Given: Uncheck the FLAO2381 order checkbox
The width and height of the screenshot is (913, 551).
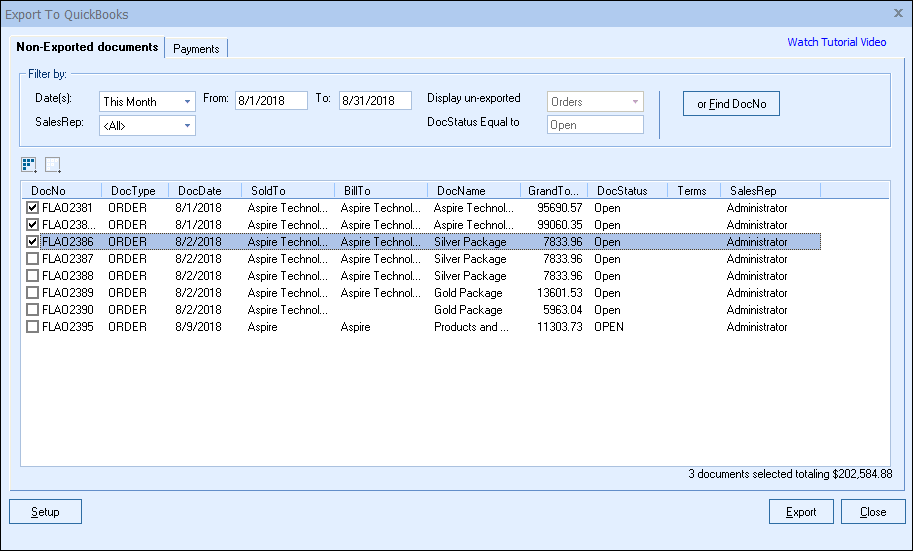Looking at the screenshot, I should (x=33, y=208).
